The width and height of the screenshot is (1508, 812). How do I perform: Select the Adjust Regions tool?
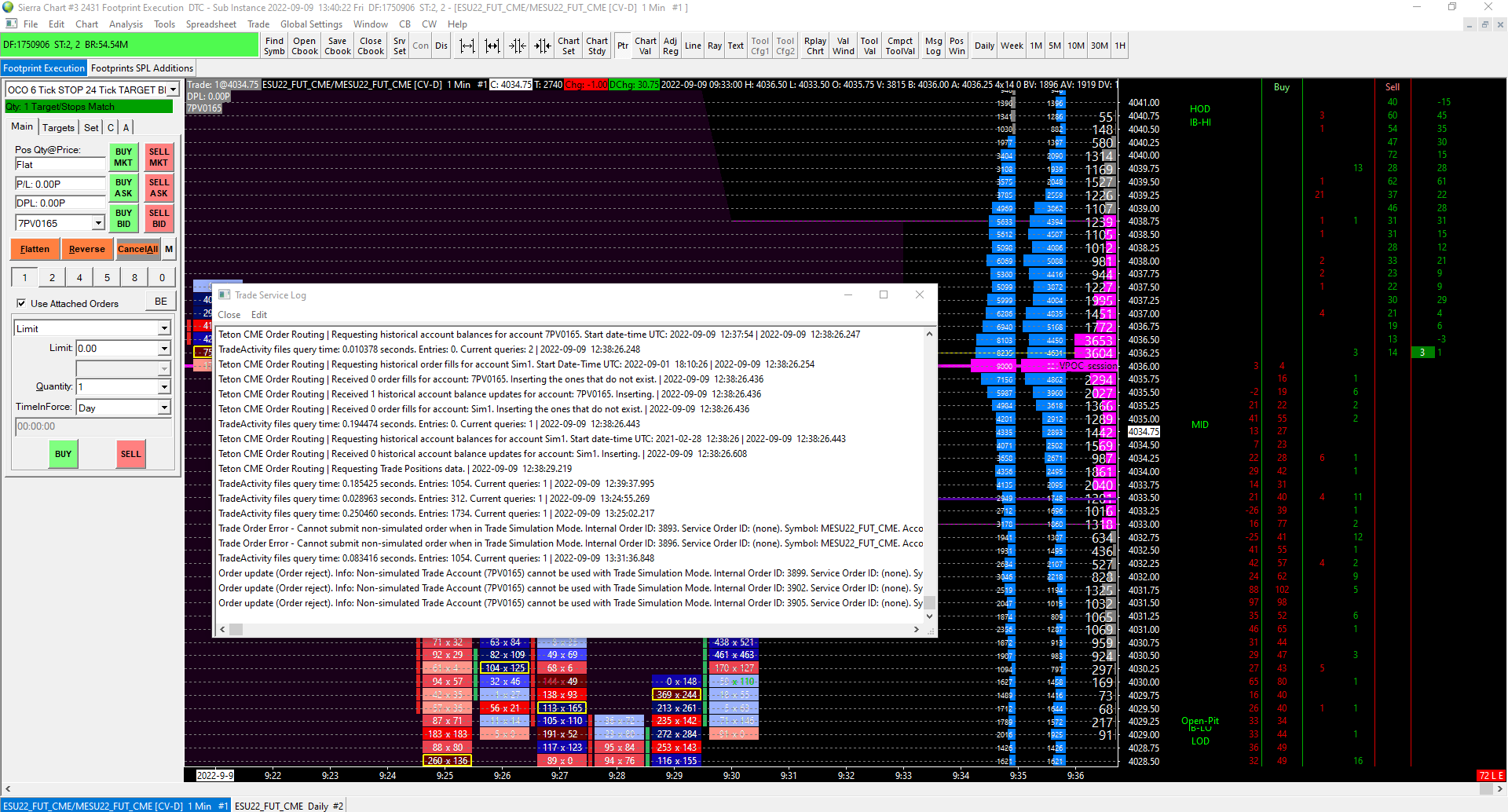pyautogui.click(x=670, y=46)
